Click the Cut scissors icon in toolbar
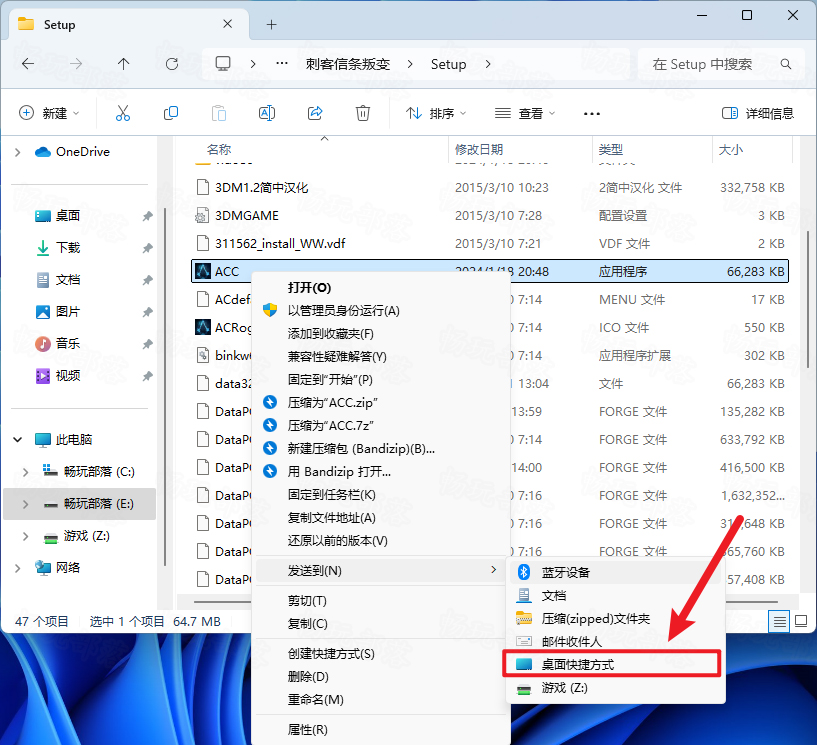 tap(122, 113)
